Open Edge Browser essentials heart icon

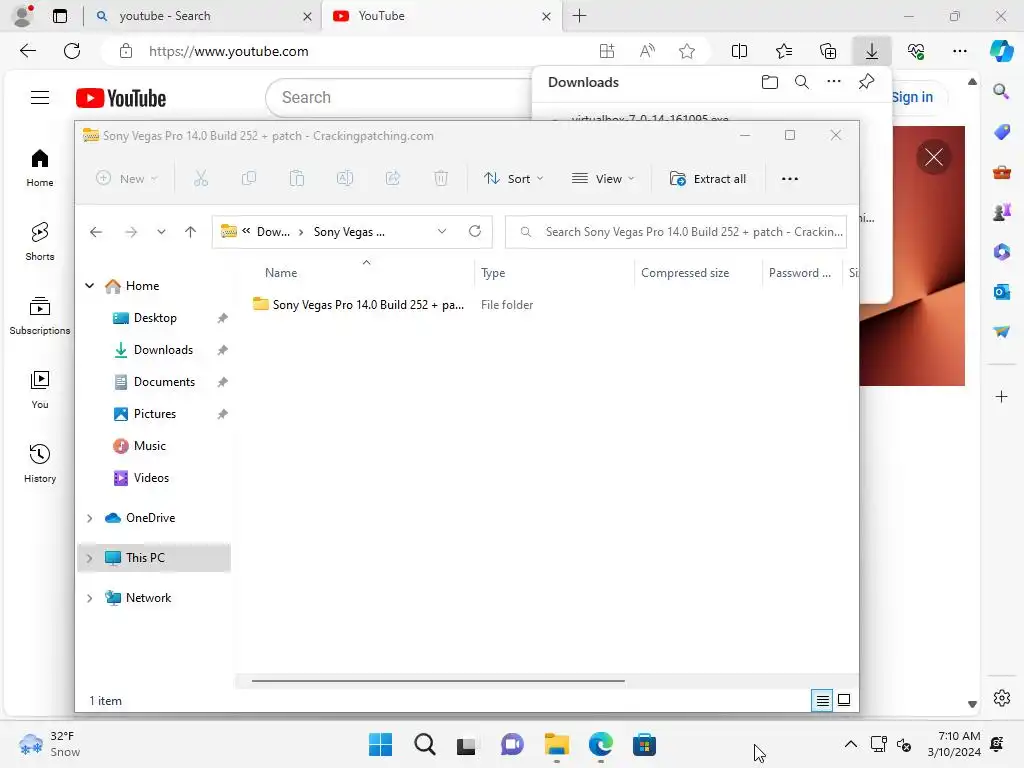916,51
